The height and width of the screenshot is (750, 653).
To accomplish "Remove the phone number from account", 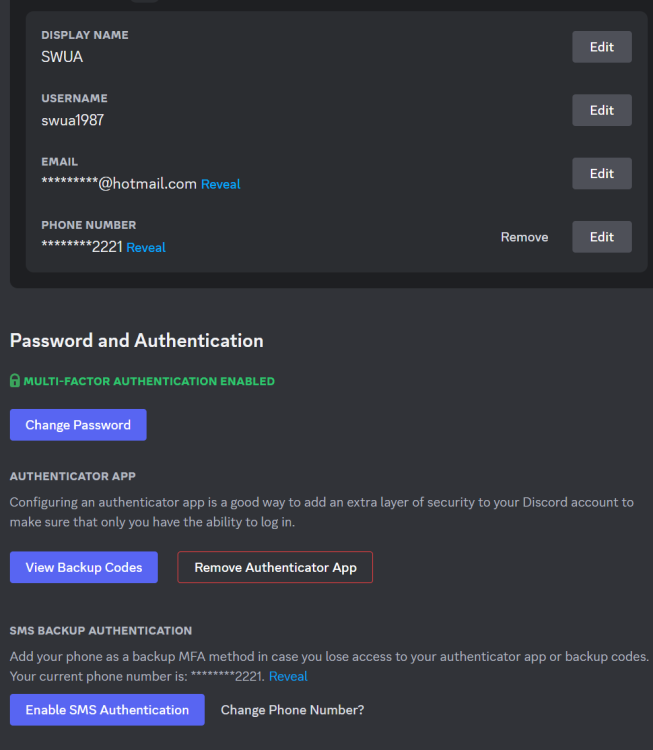I will (524, 237).
